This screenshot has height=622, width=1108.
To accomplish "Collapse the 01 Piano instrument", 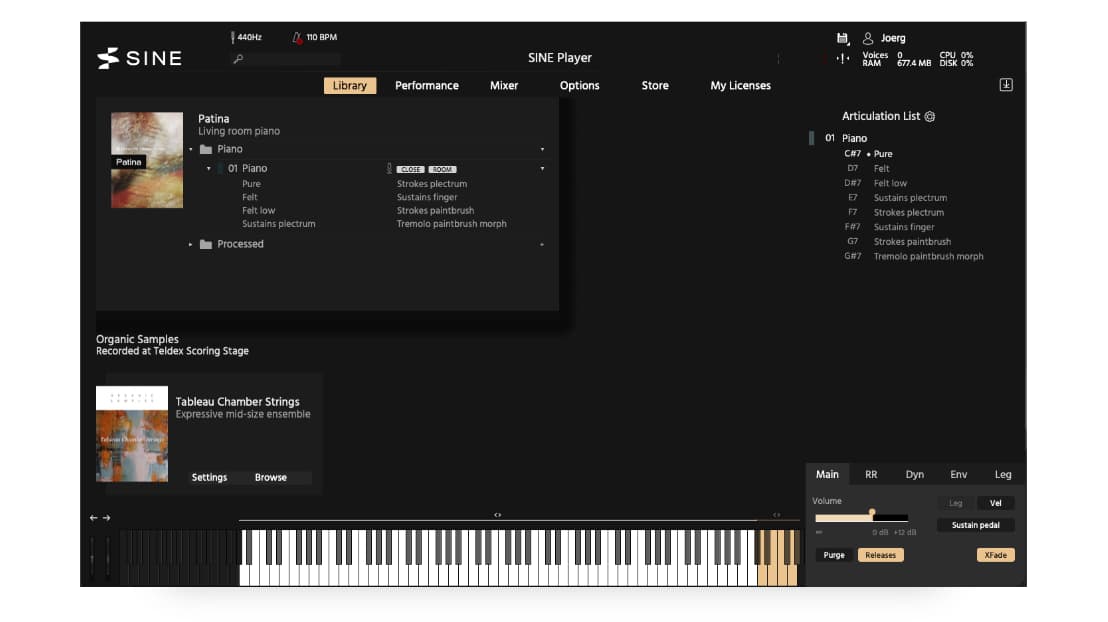I will [x=209, y=168].
